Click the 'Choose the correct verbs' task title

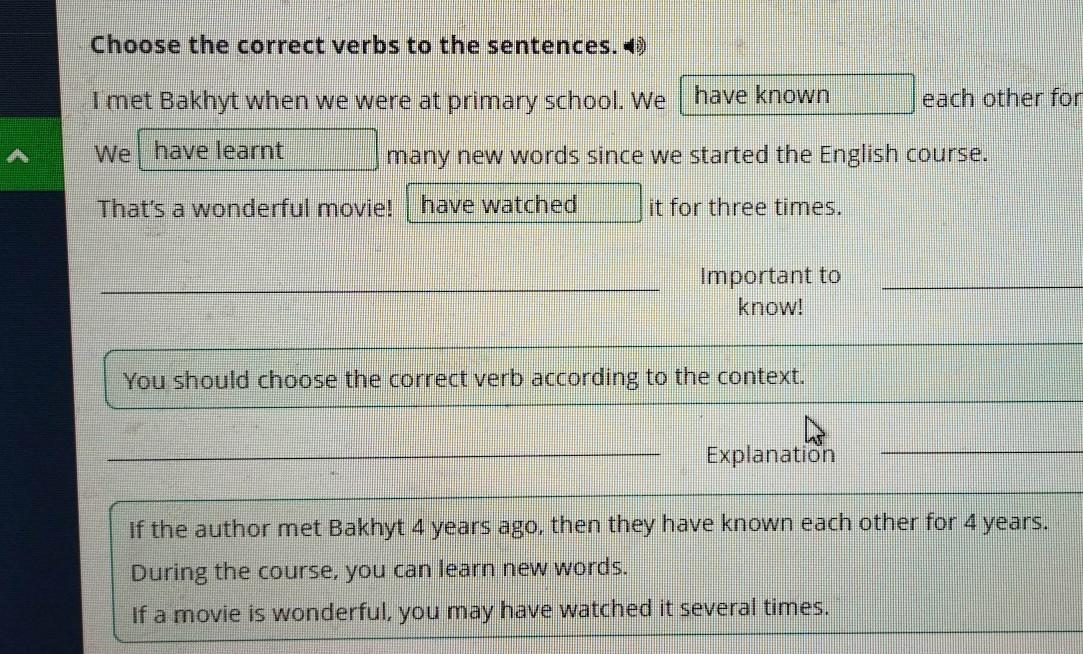352,46
